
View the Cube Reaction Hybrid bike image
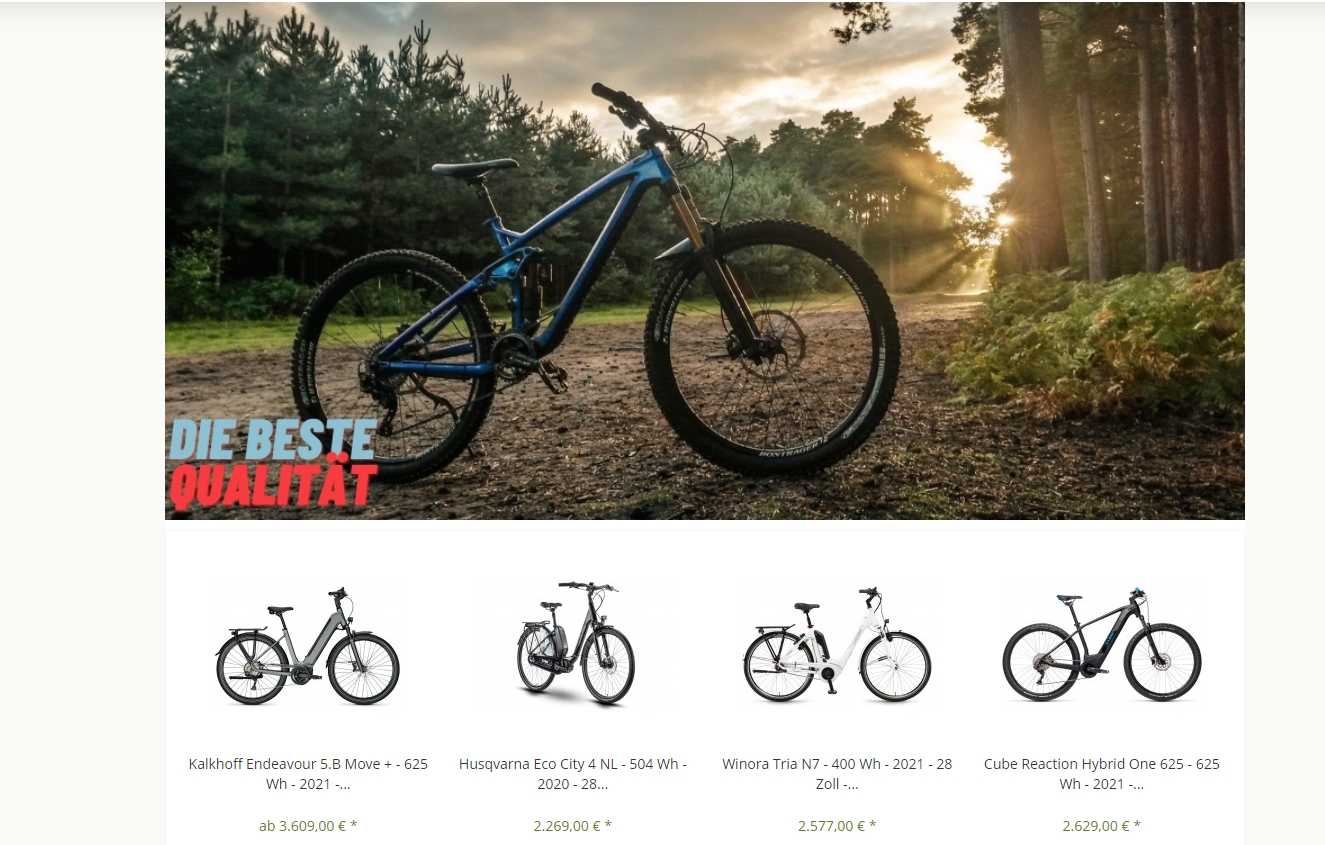coord(1102,645)
